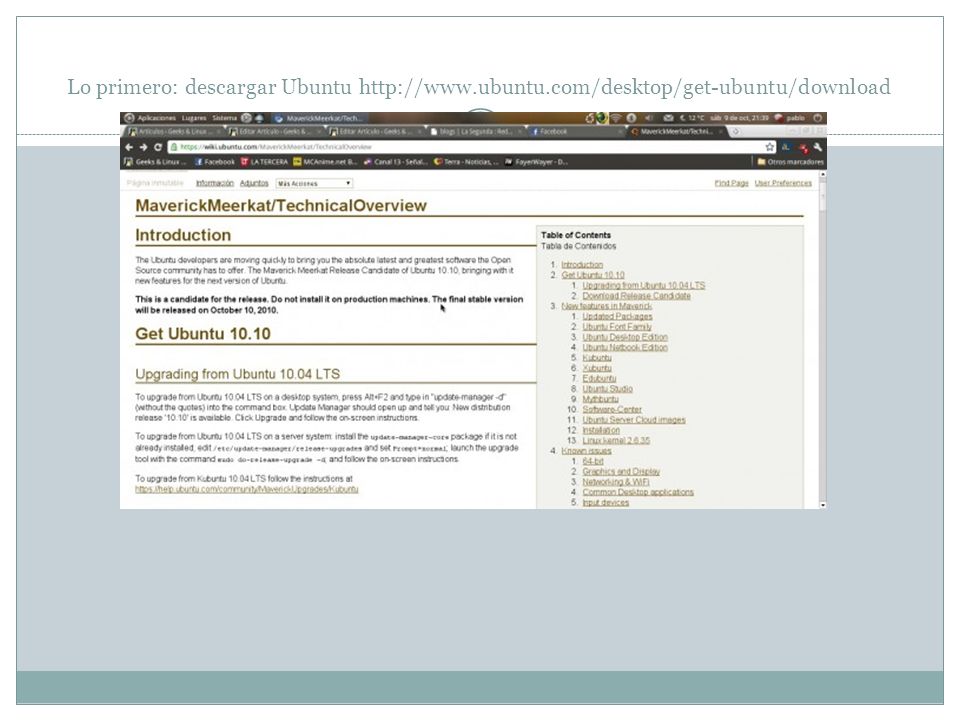The image size is (960, 720).
Task: Reload the page with the refresh icon
Action: tap(158, 147)
